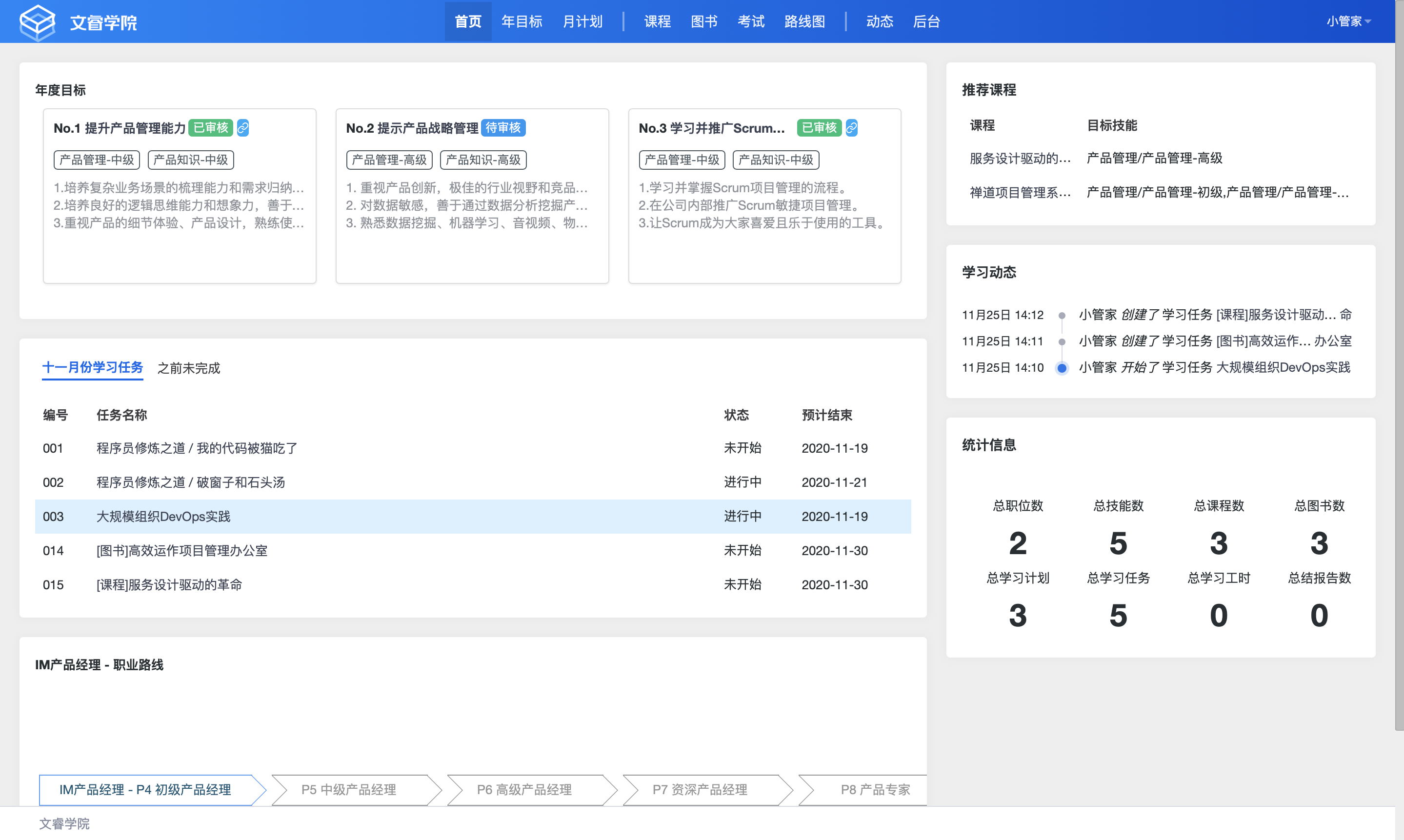This screenshot has height=840, width=1404.
Task: Select P5 中级产品经理 career stage
Action: [x=349, y=789]
